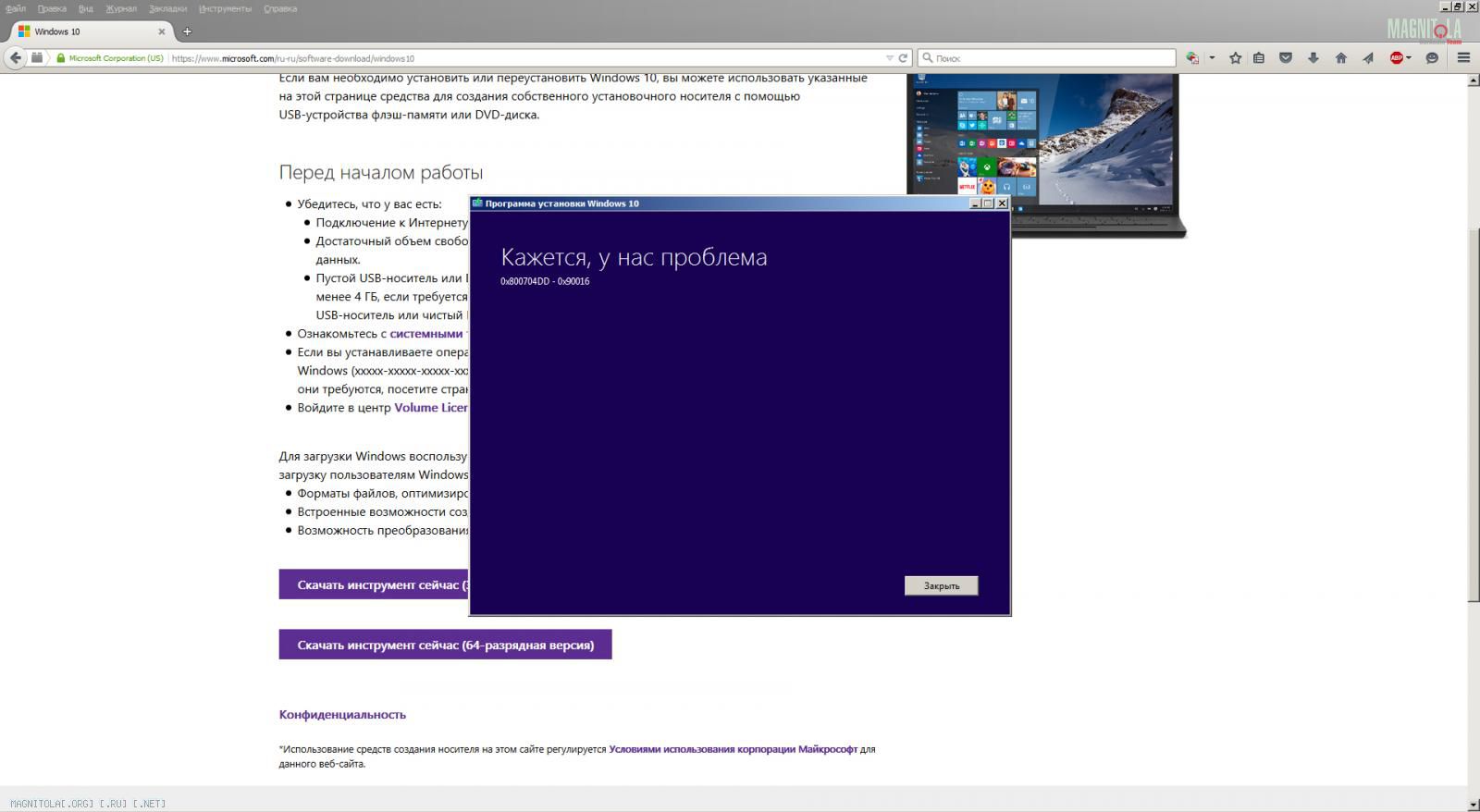
Task: Open the системными requirements link
Action: coord(425,333)
